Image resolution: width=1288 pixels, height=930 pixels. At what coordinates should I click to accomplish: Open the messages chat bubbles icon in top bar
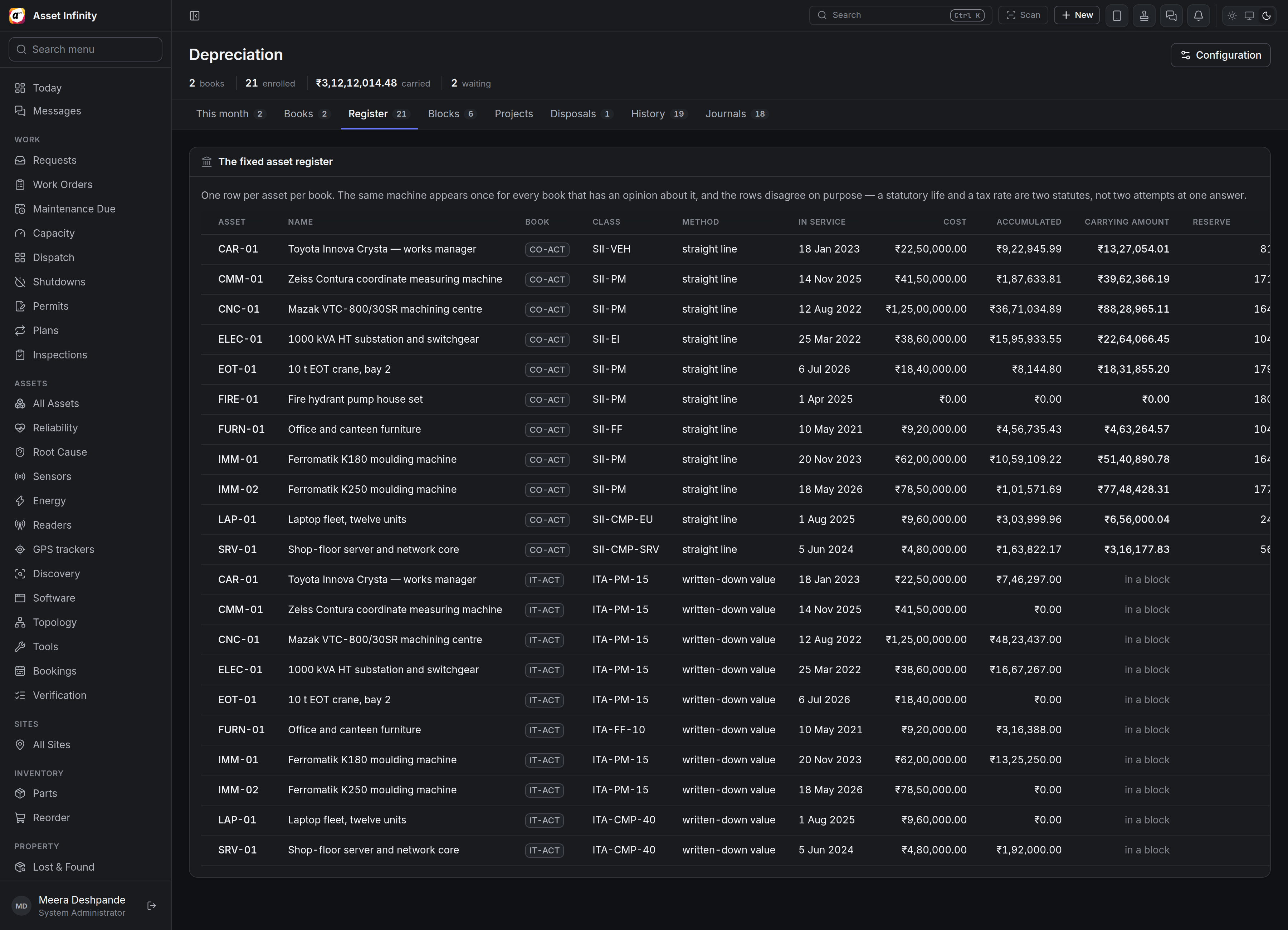tap(1171, 15)
